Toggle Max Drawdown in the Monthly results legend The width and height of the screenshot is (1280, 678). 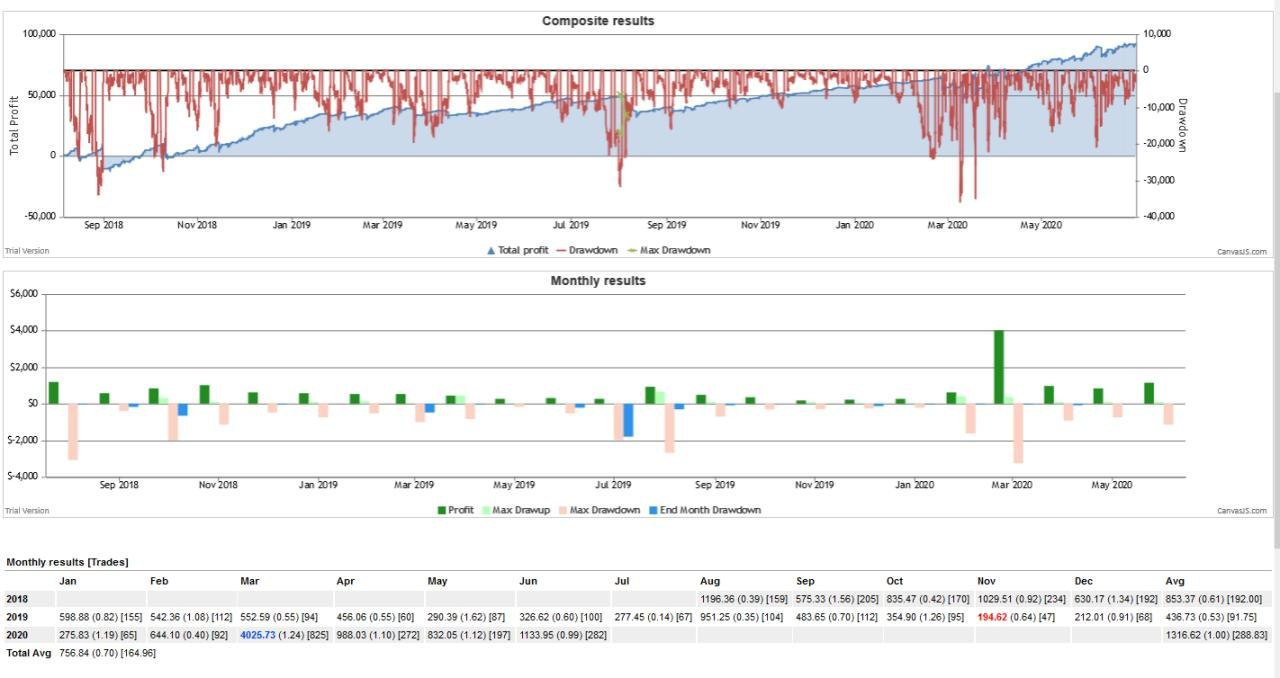point(600,510)
